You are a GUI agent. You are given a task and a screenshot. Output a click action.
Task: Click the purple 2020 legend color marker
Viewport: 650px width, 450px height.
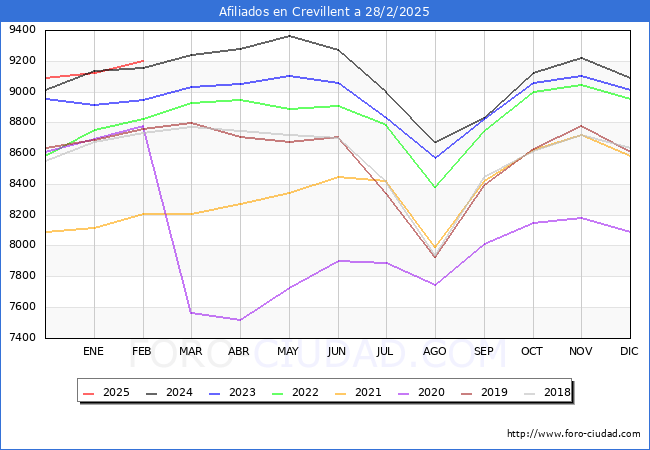pyautogui.click(x=404, y=393)
